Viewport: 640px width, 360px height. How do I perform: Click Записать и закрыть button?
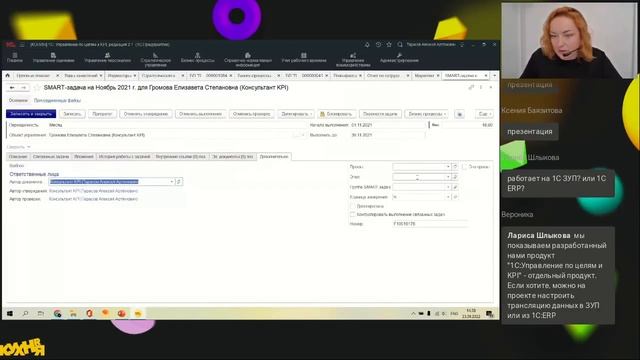point(31,114)
